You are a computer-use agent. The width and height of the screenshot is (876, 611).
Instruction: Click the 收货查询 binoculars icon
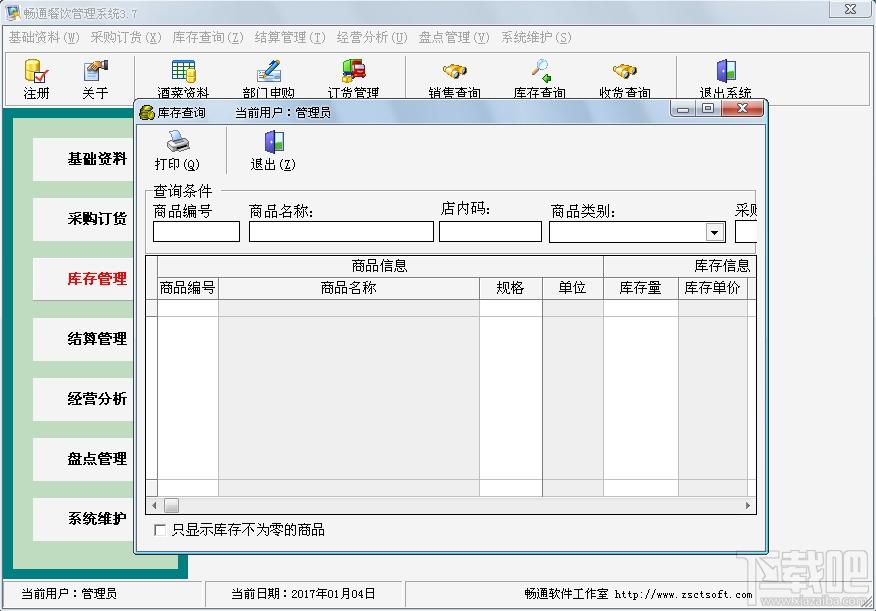click(625, 71)
